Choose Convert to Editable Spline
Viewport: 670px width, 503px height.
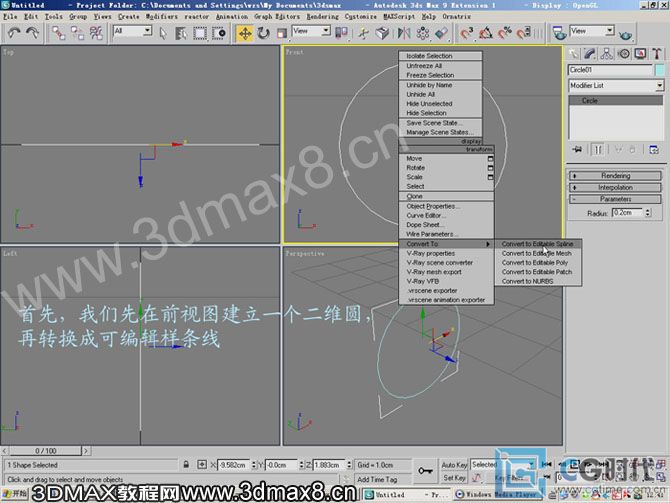pos(538,244)
